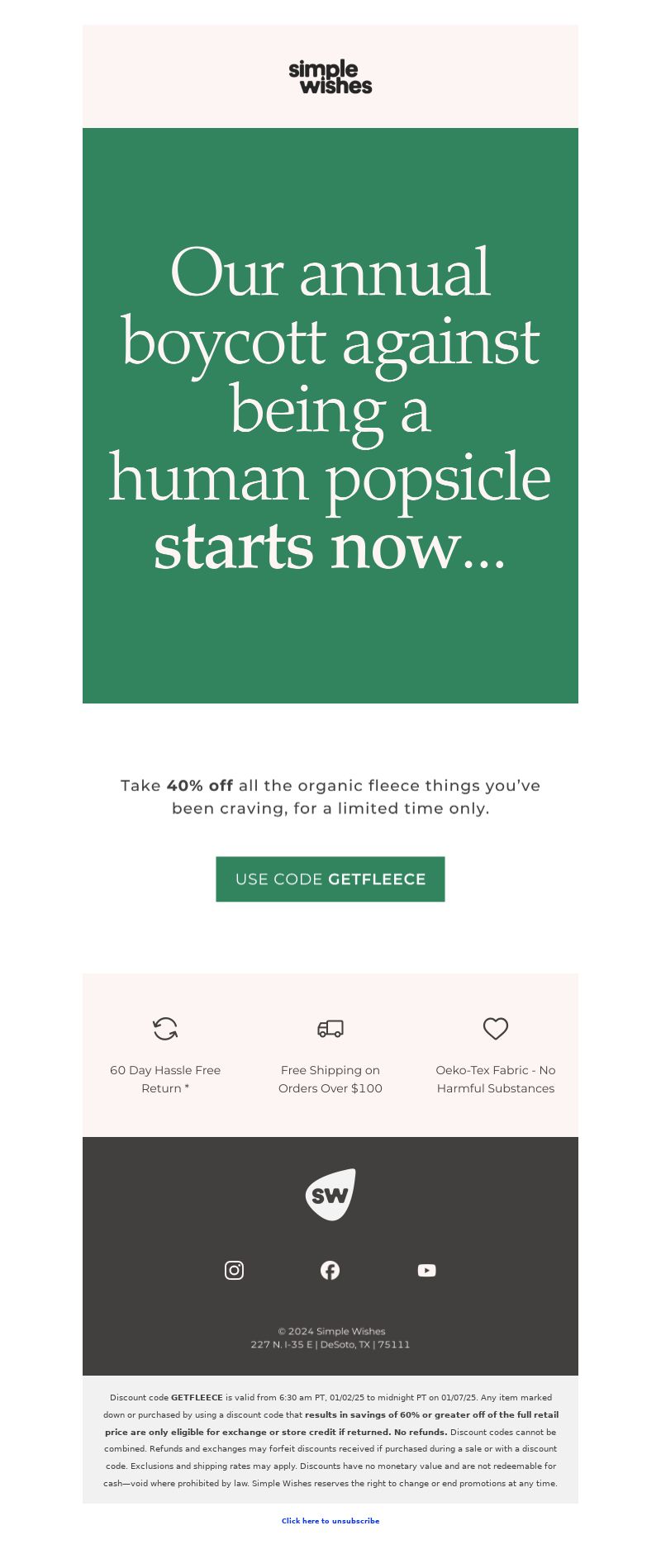
Task: Click the USE CODE GETFLEECE button
Action: coord(330,879)
